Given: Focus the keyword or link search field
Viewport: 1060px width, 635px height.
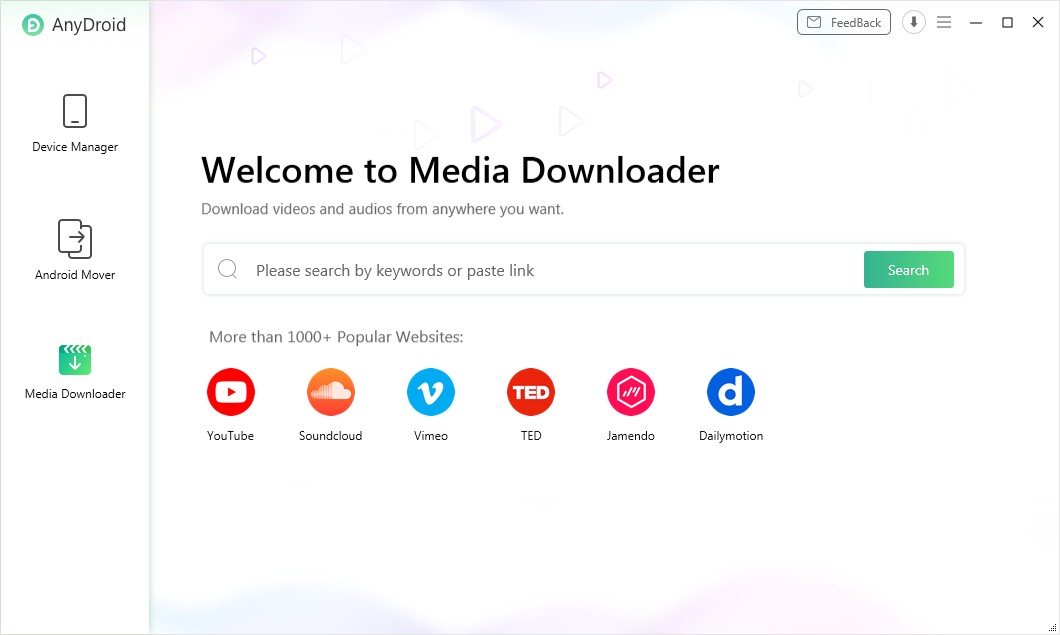Looking at the screenshot, I should 550,270.
